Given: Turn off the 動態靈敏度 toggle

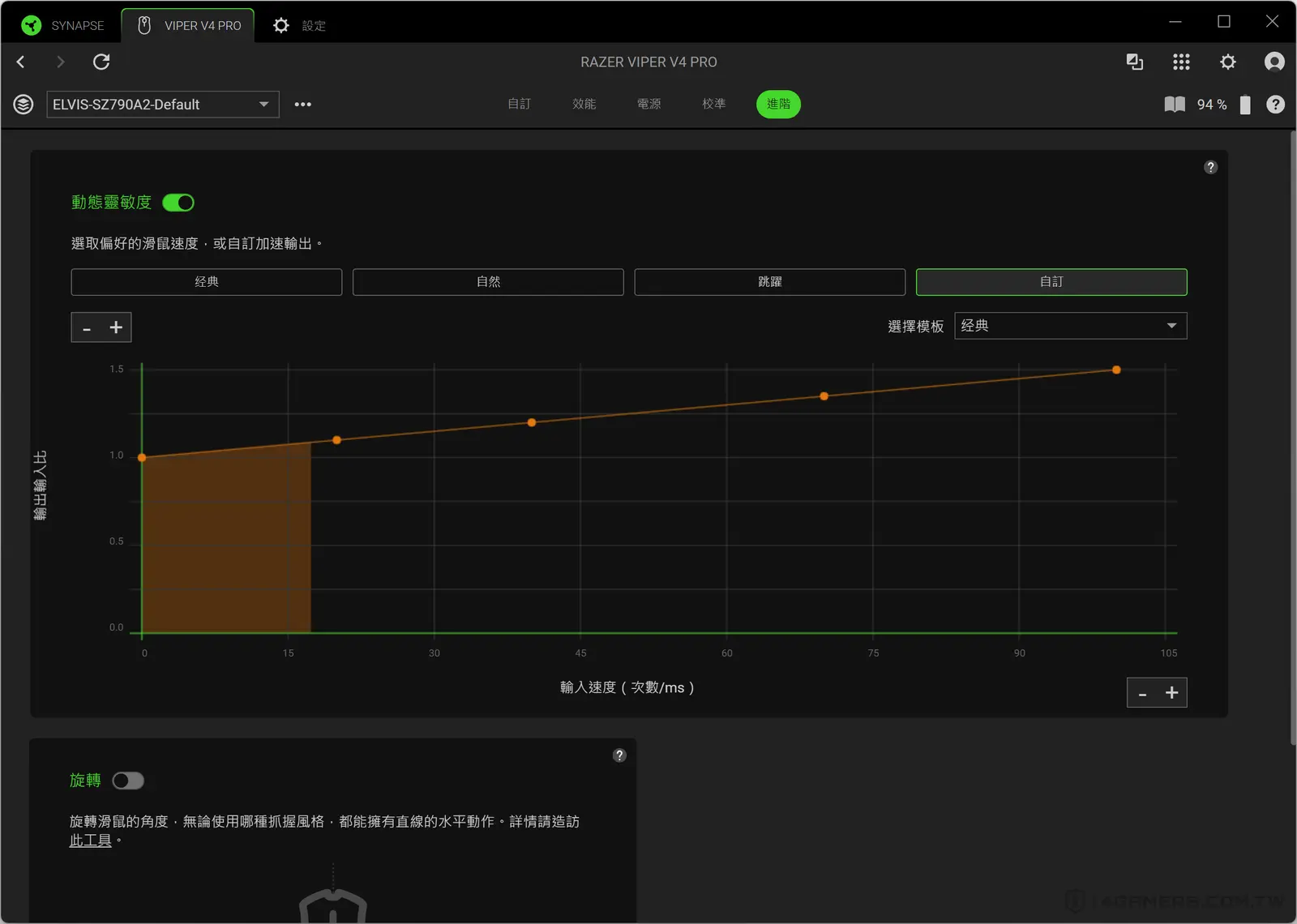Looking at the screenshot, I should [x=178, y=203].
